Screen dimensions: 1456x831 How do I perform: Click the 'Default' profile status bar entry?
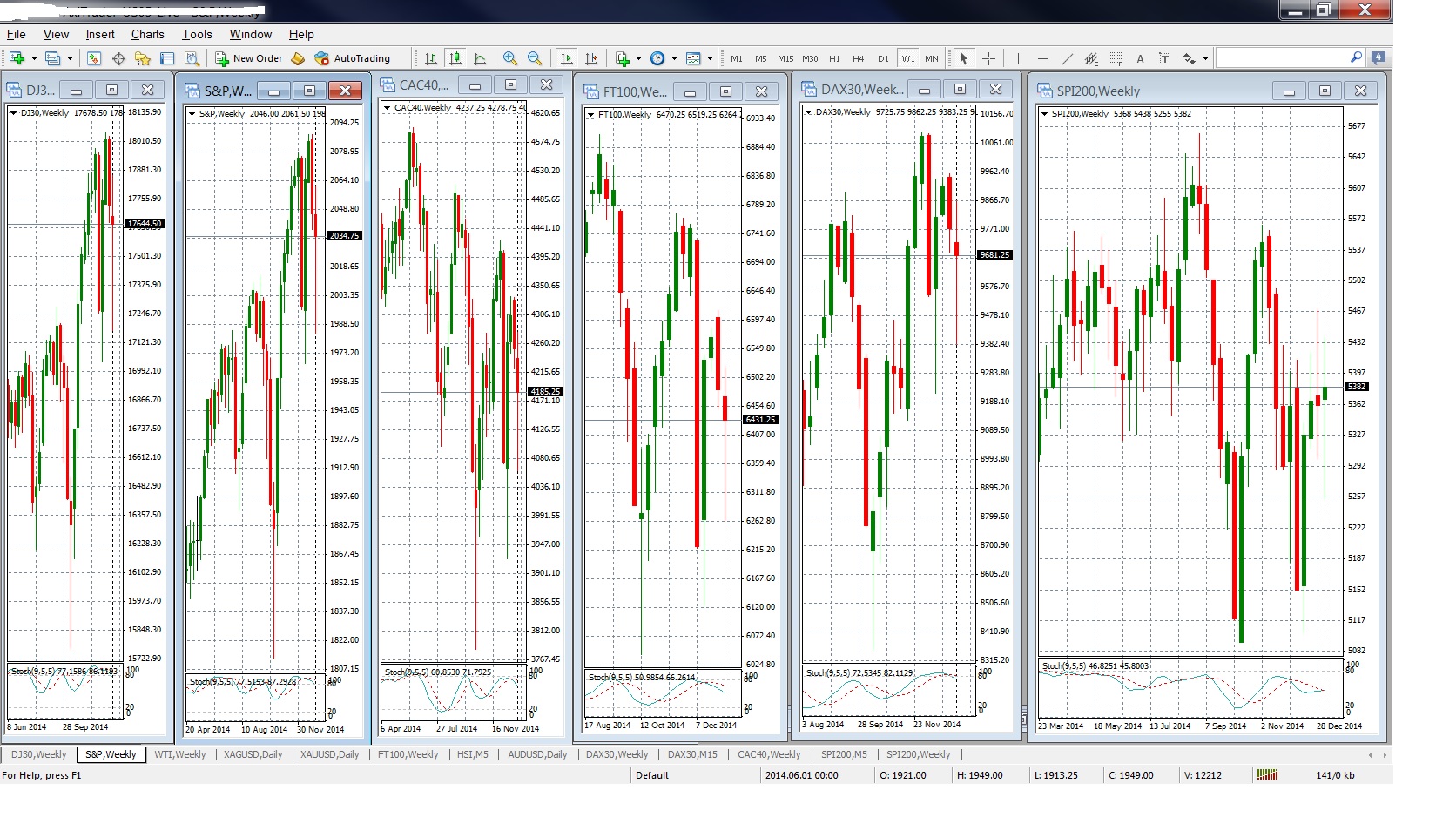pyautogui.click(x=651, y=775)
